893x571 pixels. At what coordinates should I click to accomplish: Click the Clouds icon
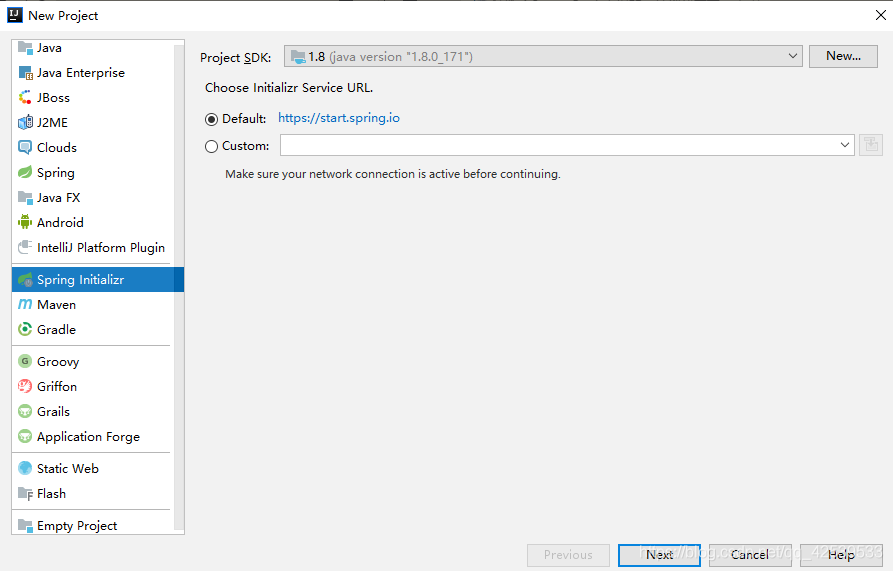[25, 147]
